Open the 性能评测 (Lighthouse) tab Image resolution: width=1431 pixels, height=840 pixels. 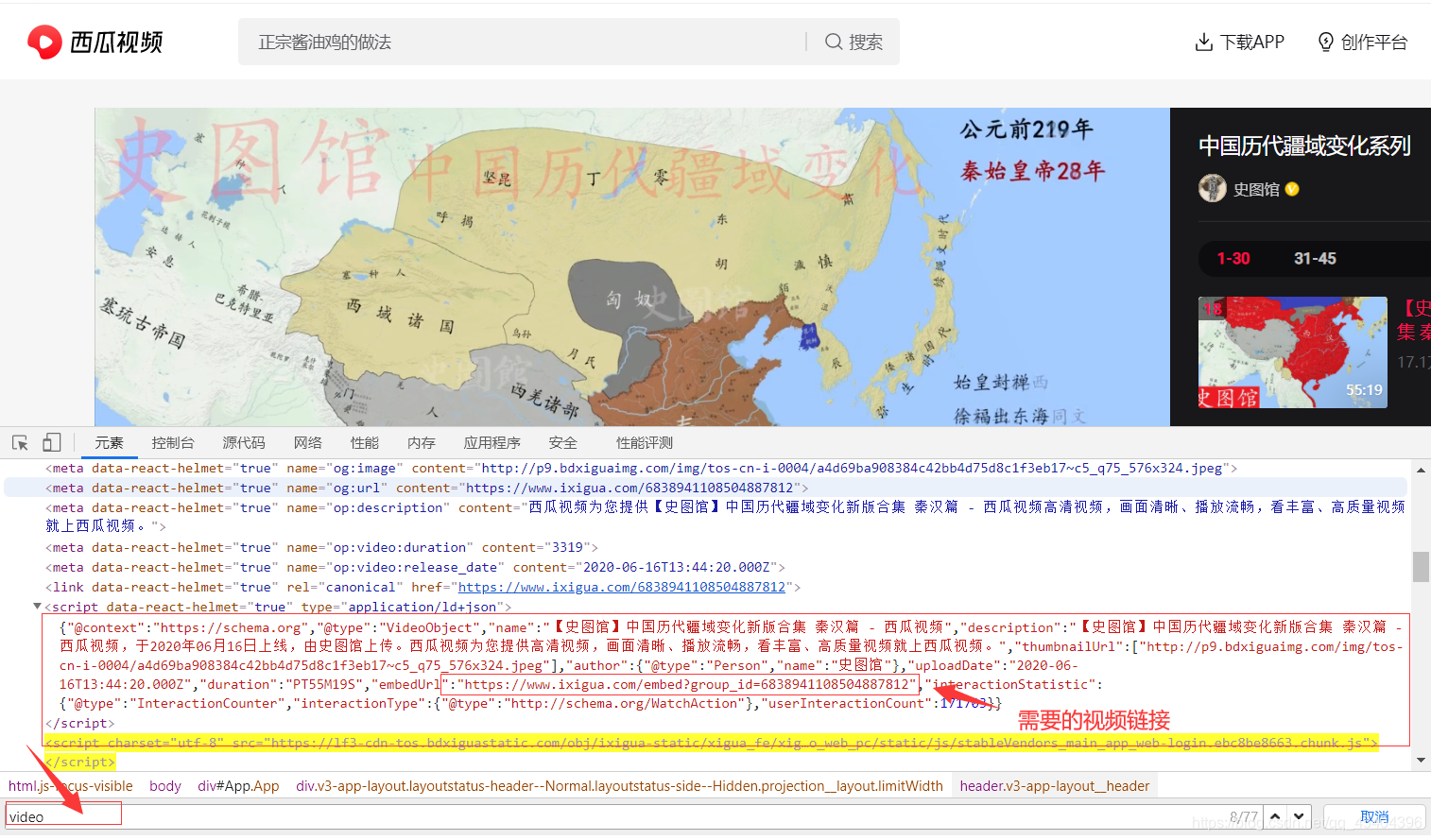[645, 442]
